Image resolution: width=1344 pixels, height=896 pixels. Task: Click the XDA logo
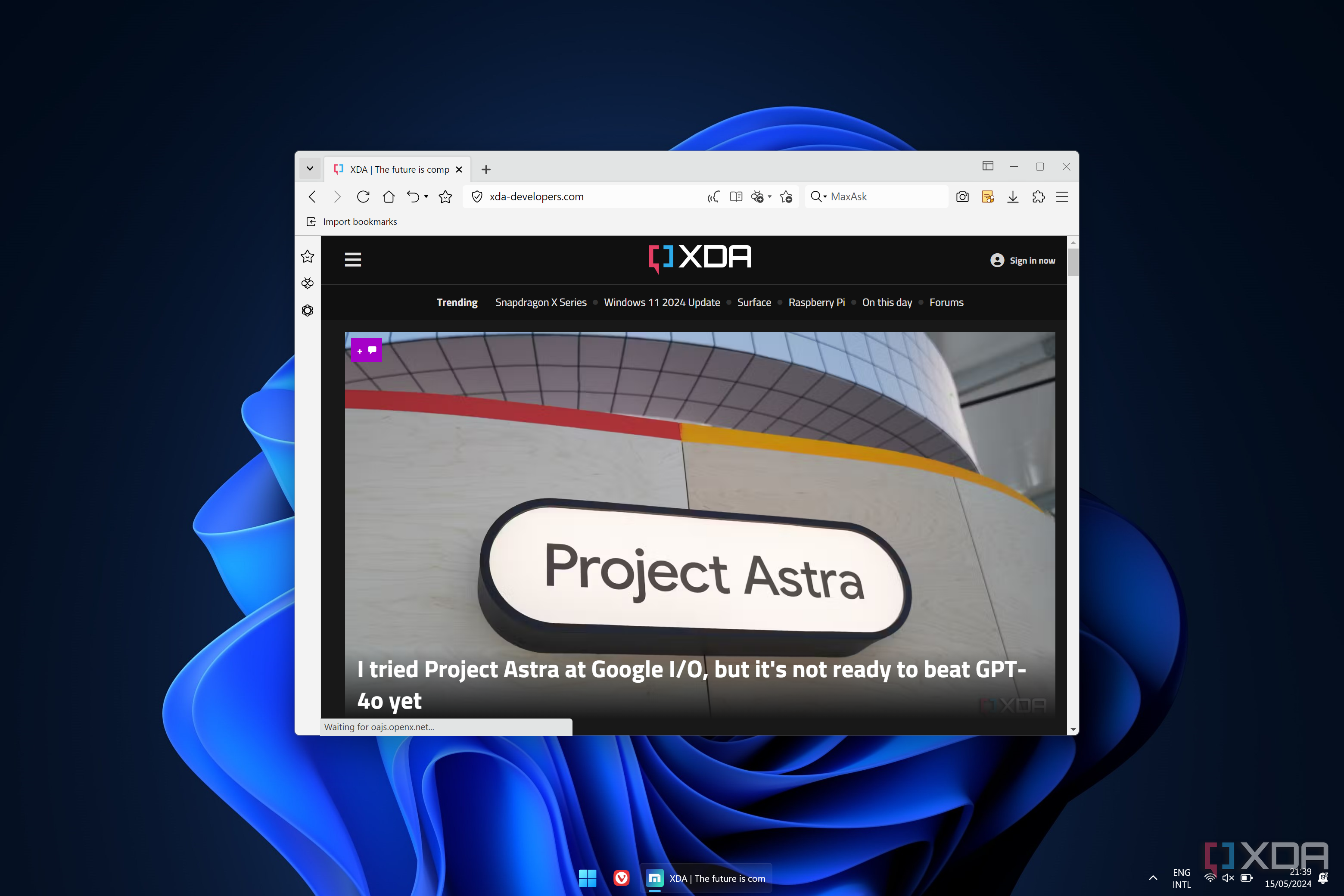700,258
